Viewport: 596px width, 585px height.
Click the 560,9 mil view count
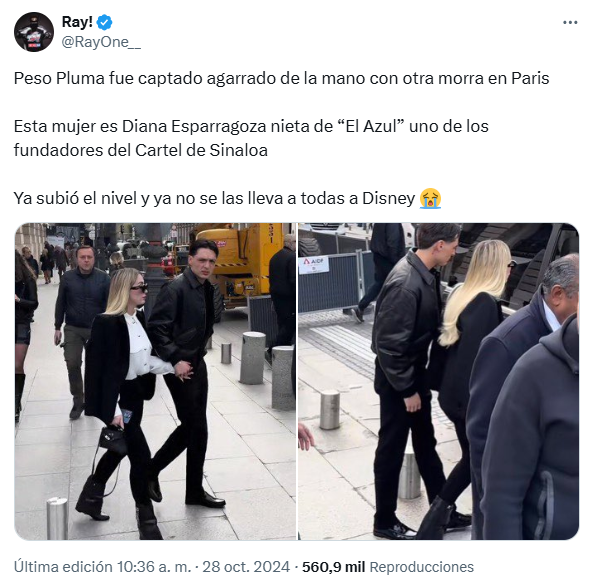[x=333, y=567]
